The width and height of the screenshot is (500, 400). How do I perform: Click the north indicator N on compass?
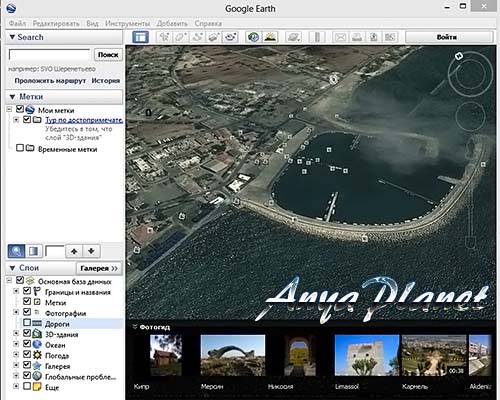459,56
